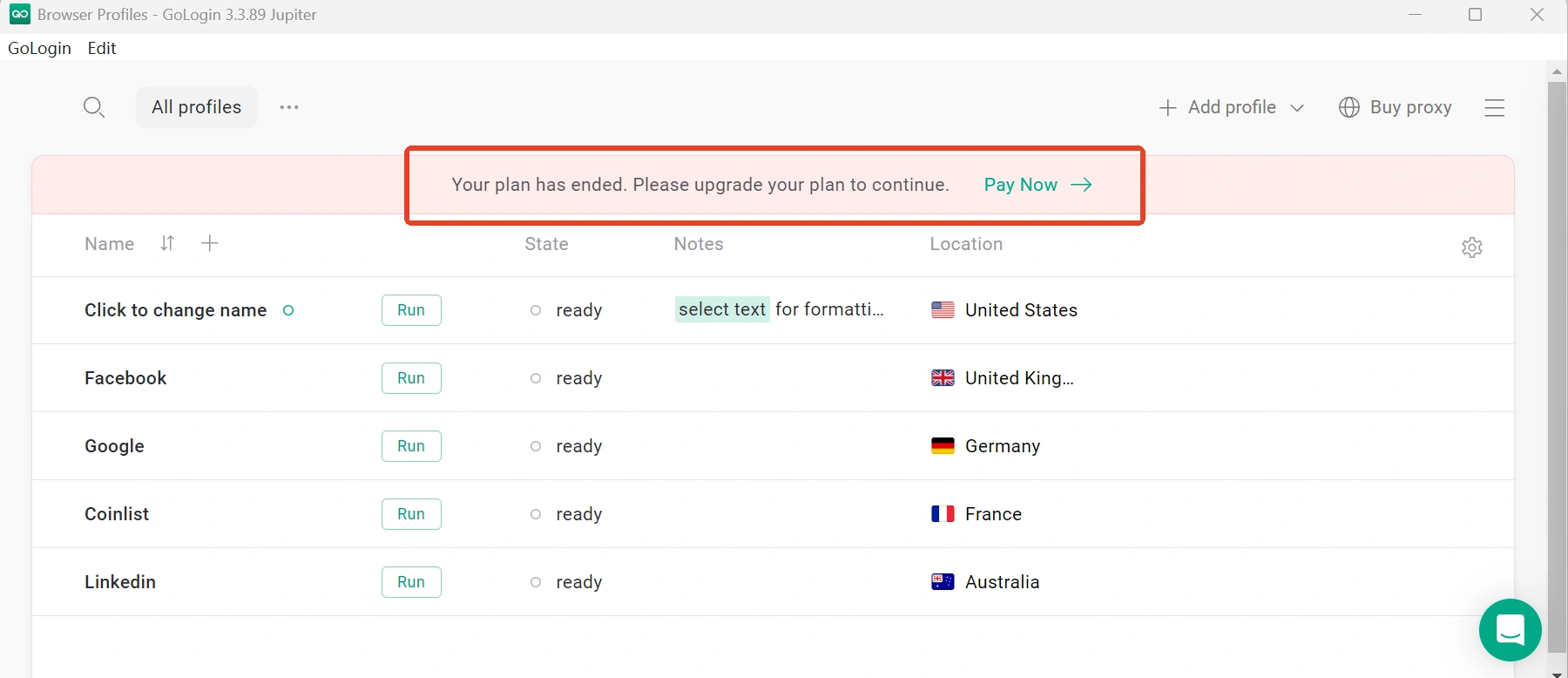The image size is (1568, 678).
Task: Open the Edit menu
Action: click(102, 48)
